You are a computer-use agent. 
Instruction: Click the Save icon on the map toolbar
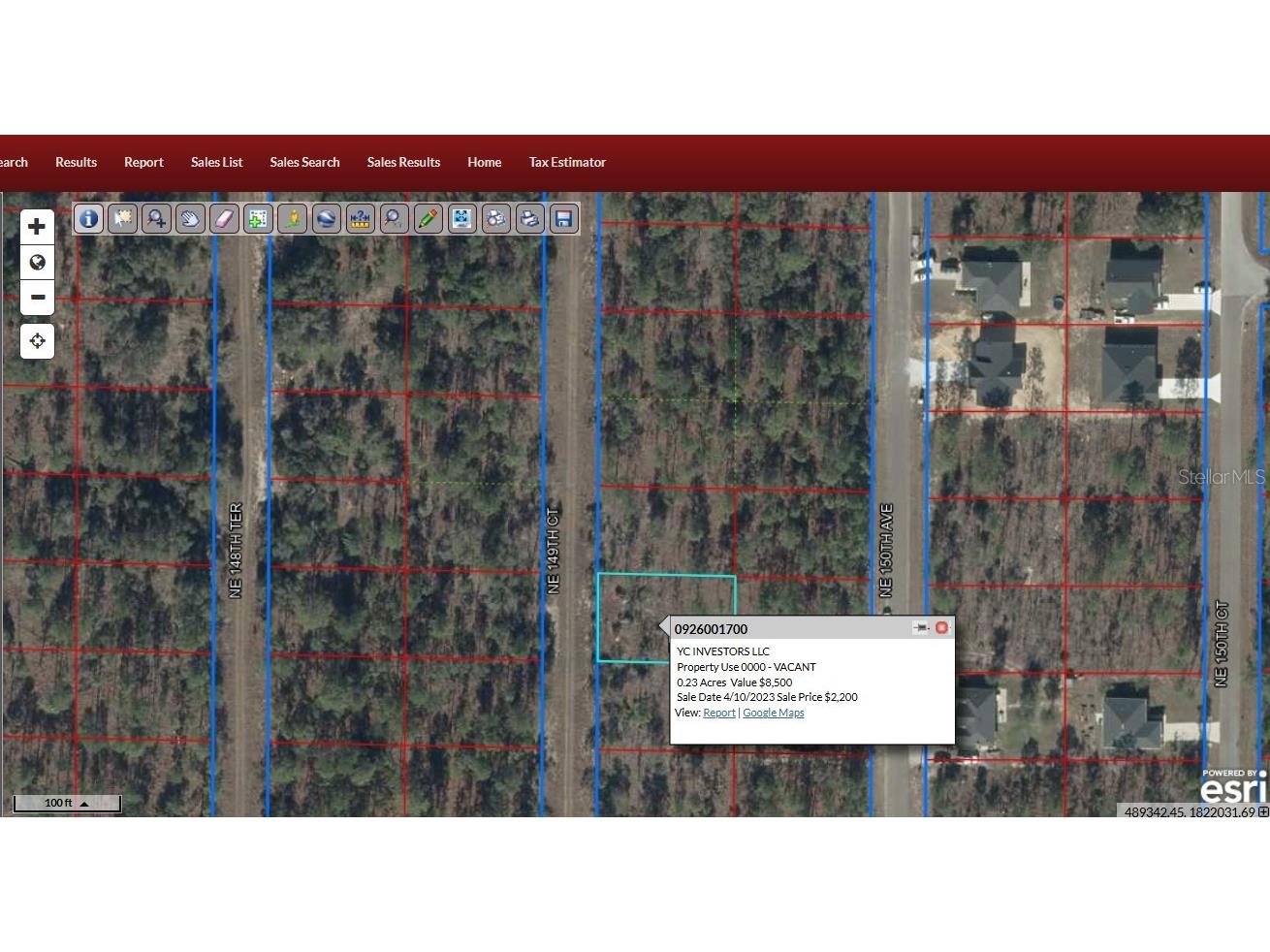coord(563,218)
